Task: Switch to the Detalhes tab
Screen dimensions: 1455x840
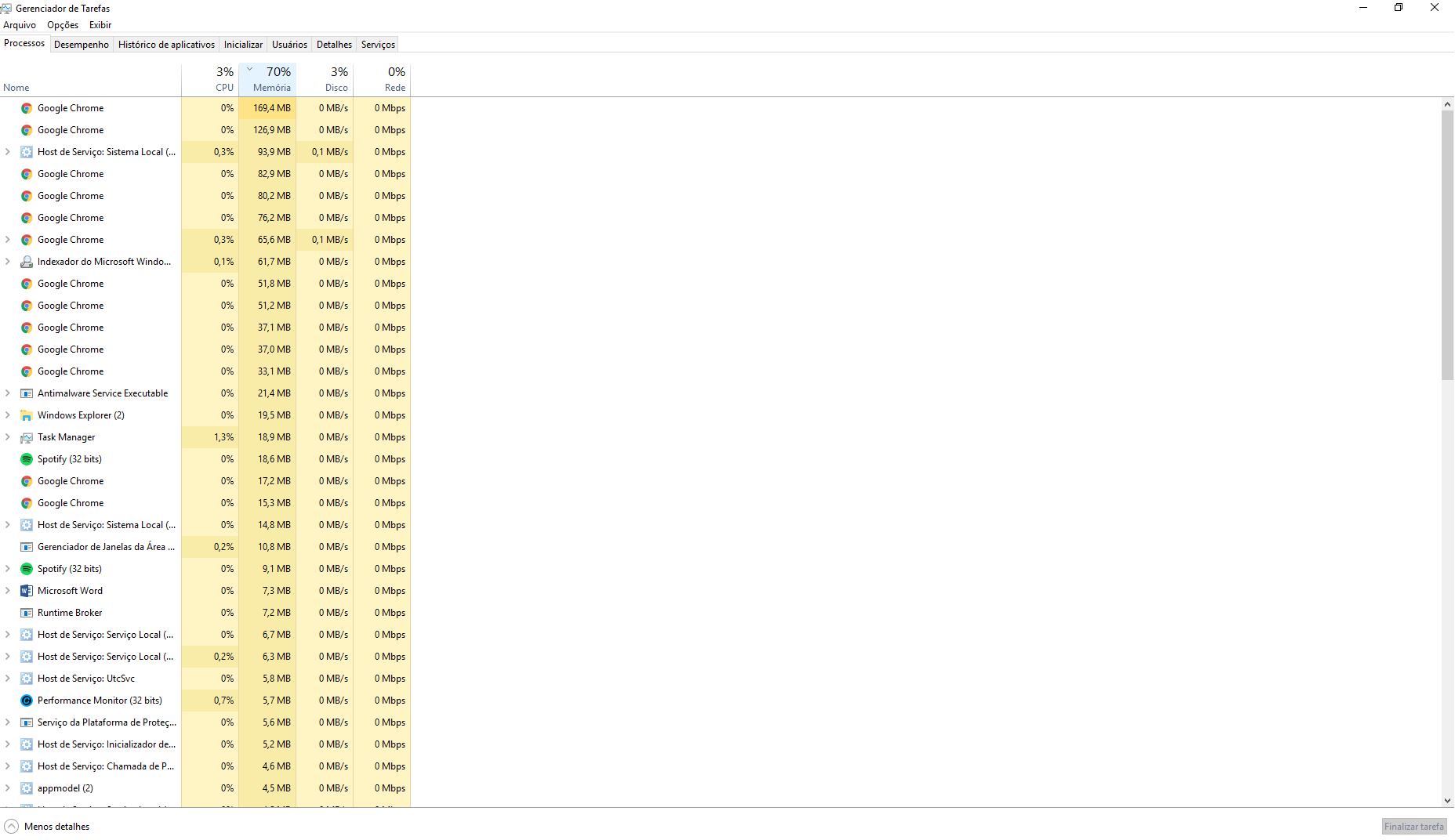Action: tap(334, 45)
